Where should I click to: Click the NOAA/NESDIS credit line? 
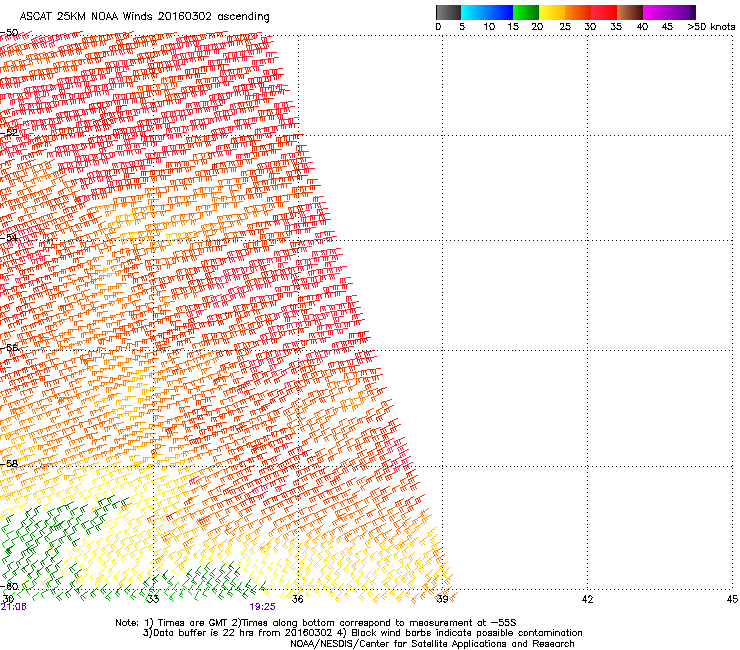432,644
